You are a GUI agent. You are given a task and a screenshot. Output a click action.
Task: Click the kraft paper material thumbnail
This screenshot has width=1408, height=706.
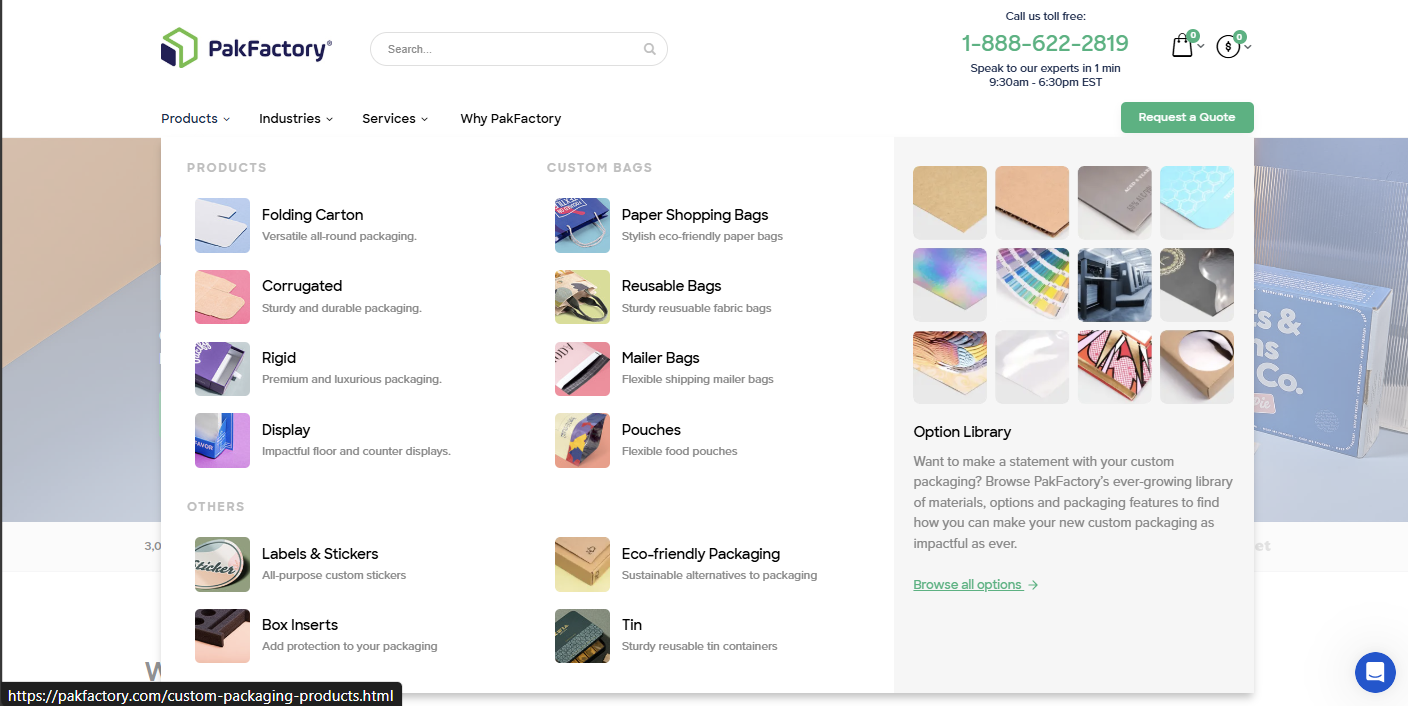coord(949,202)
